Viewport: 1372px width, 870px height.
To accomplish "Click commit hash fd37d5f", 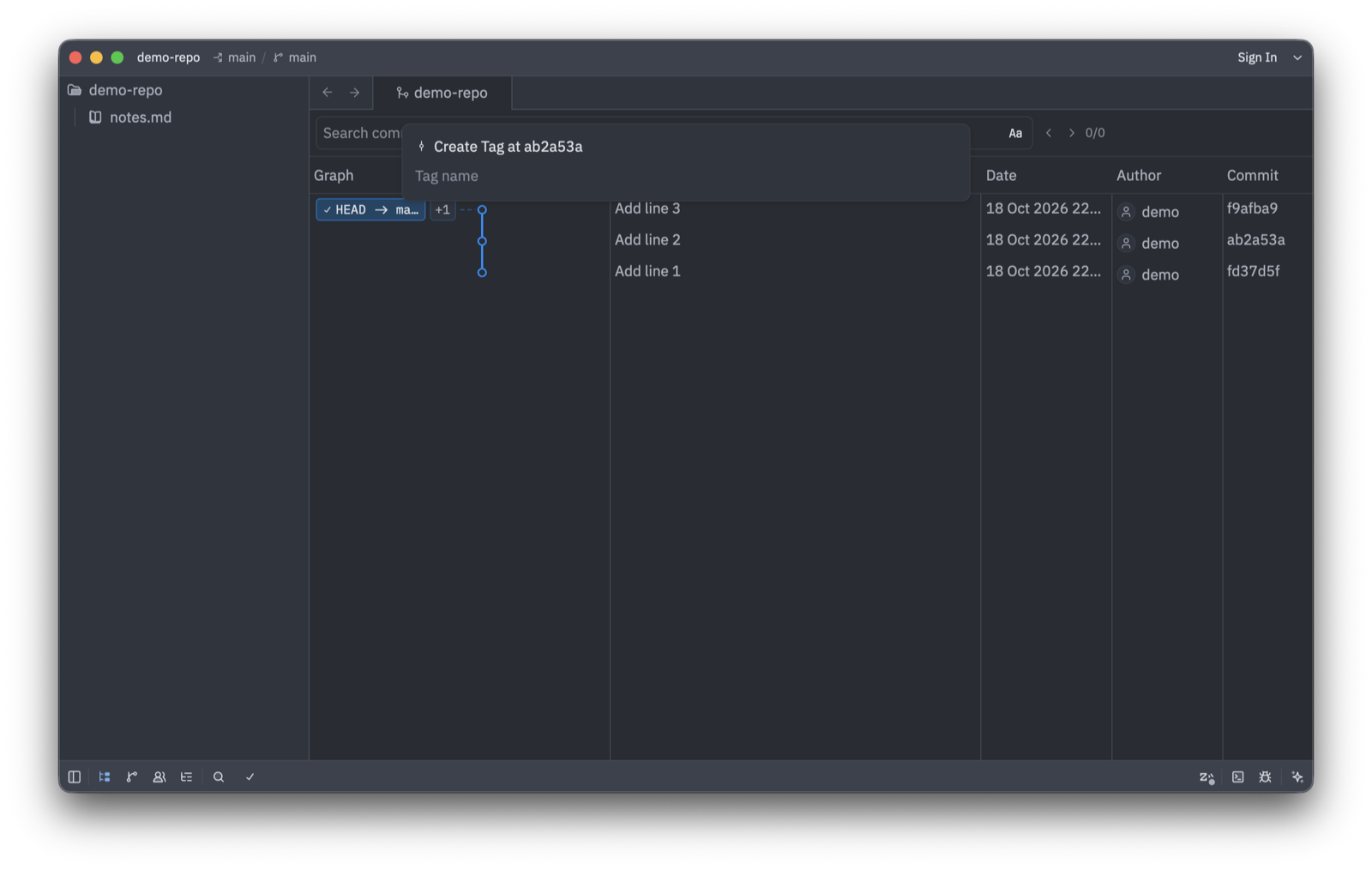I will [x=1253, y=271].
